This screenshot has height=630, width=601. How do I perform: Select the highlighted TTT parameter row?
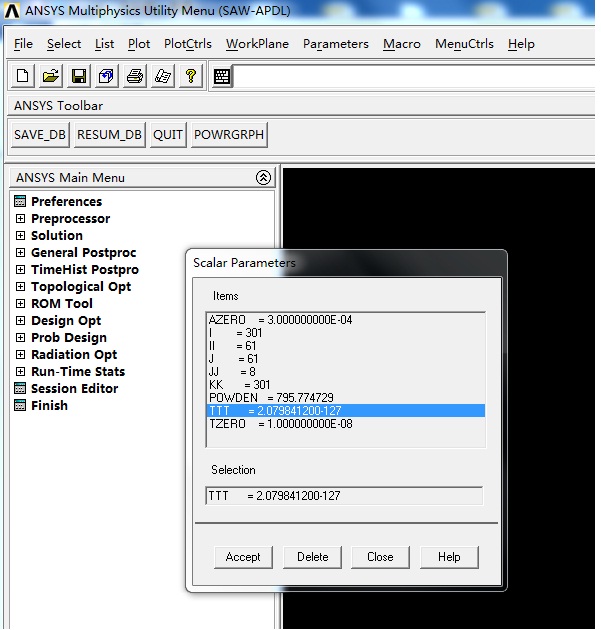click(x=346, y=411)
